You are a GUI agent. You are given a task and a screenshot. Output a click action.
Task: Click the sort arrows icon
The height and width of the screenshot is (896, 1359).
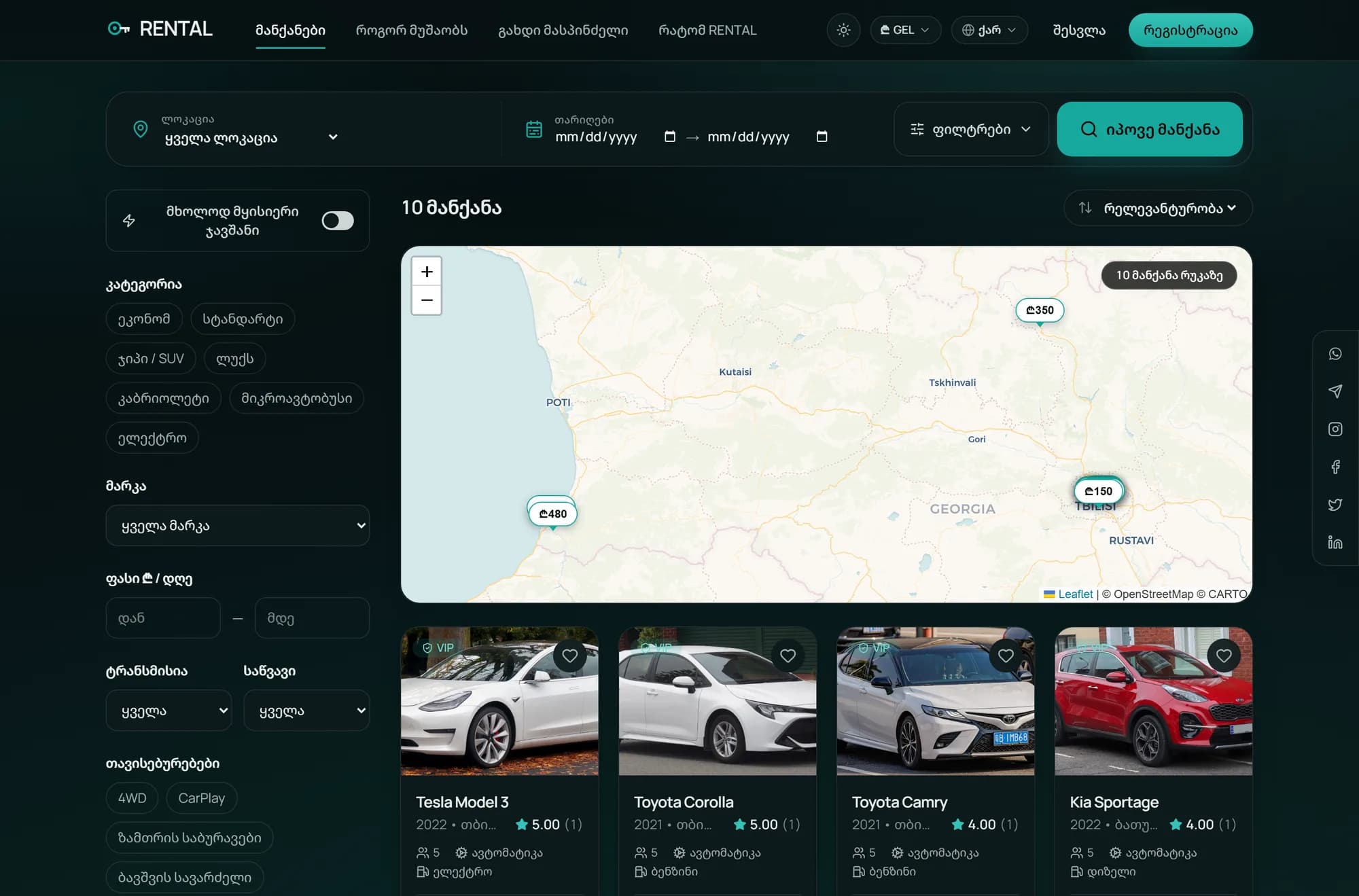(1086, 208)
